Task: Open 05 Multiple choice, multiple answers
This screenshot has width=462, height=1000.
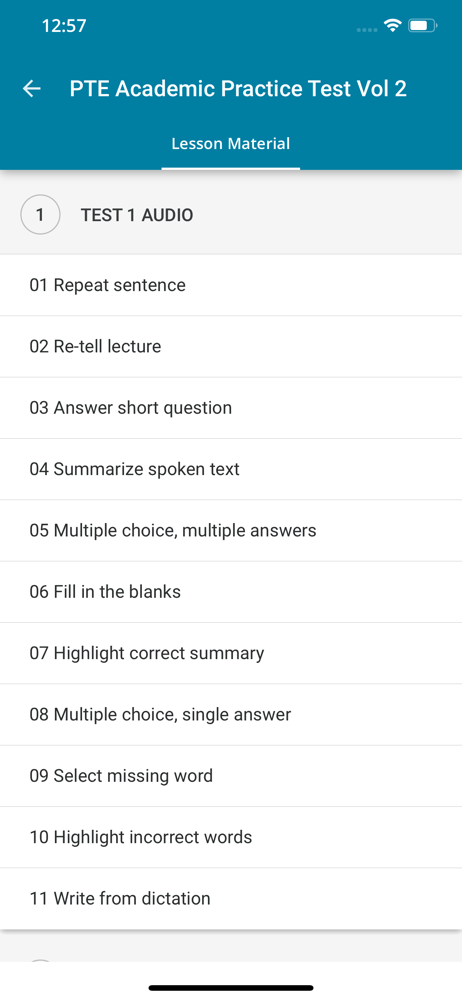Action: coord(231,531)
